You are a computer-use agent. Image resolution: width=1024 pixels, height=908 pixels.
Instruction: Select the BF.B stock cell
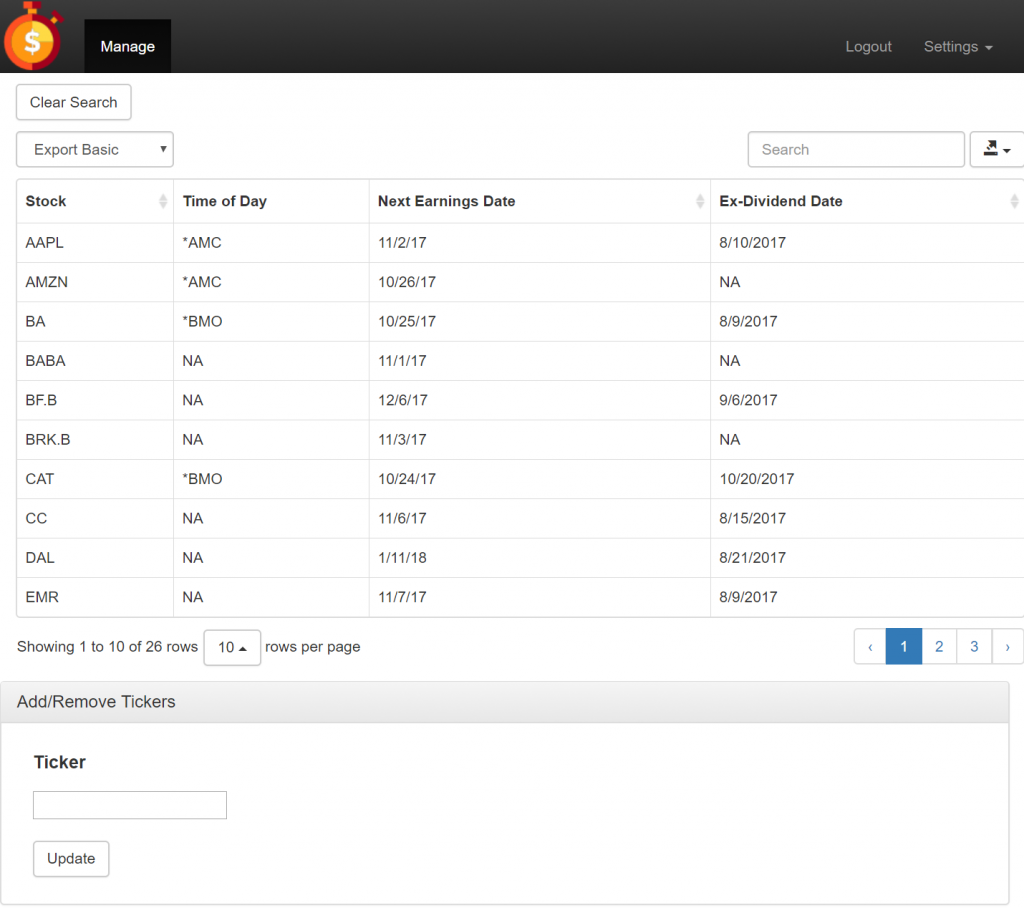click(x=95, y=400)
